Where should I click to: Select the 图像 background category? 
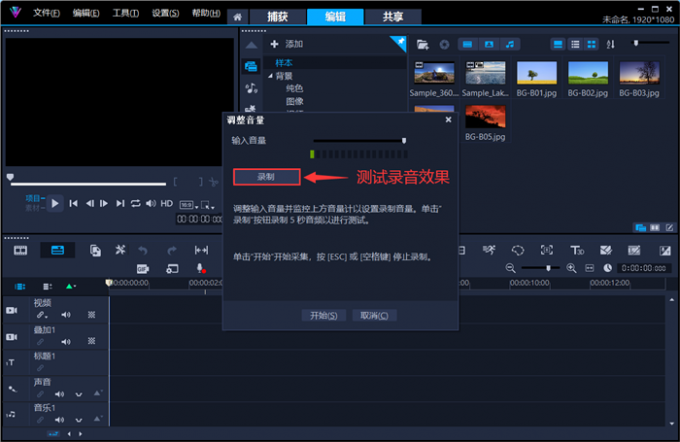click(294, 101)
